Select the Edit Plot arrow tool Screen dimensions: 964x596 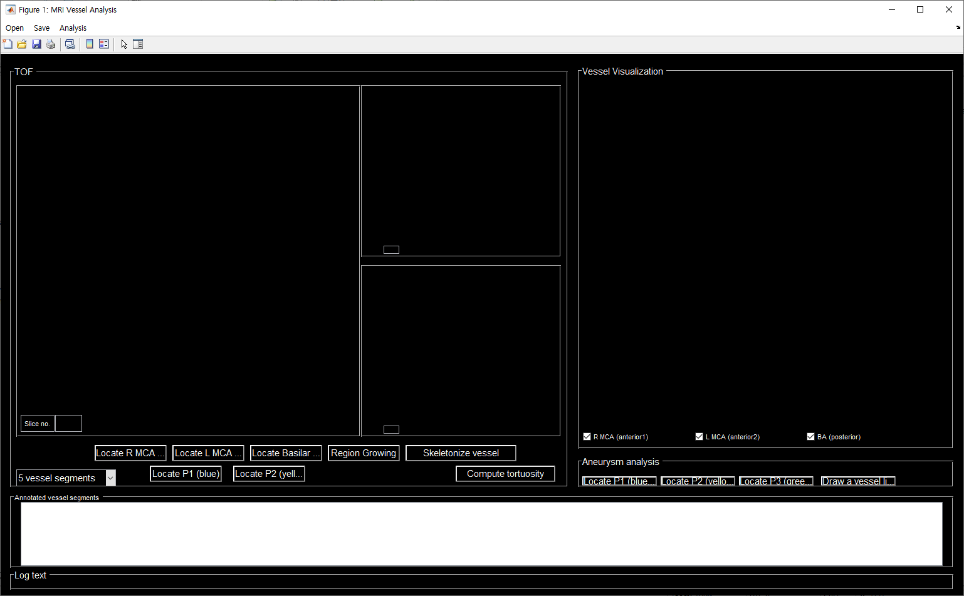tap(124, 44)
